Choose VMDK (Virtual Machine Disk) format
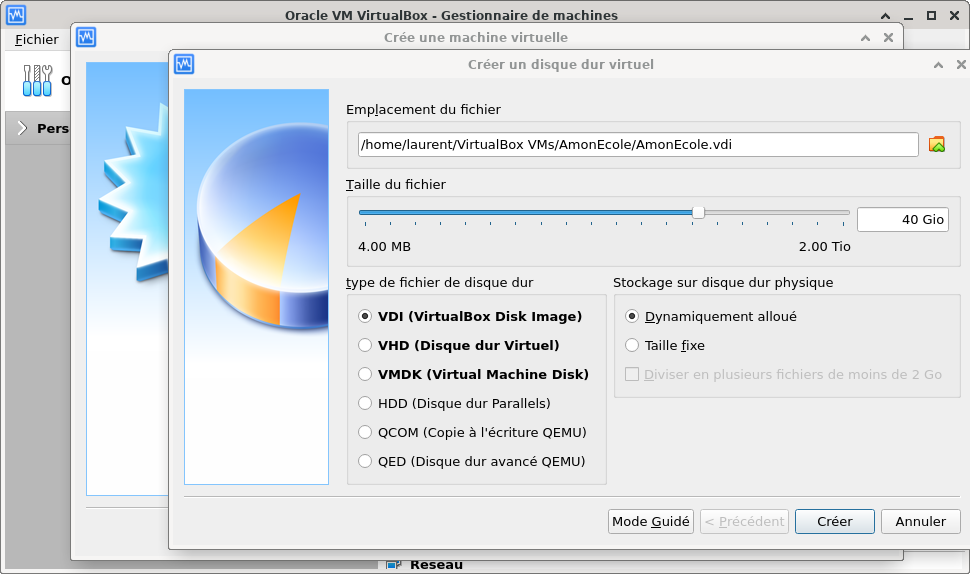 click(x=473, y=374)
